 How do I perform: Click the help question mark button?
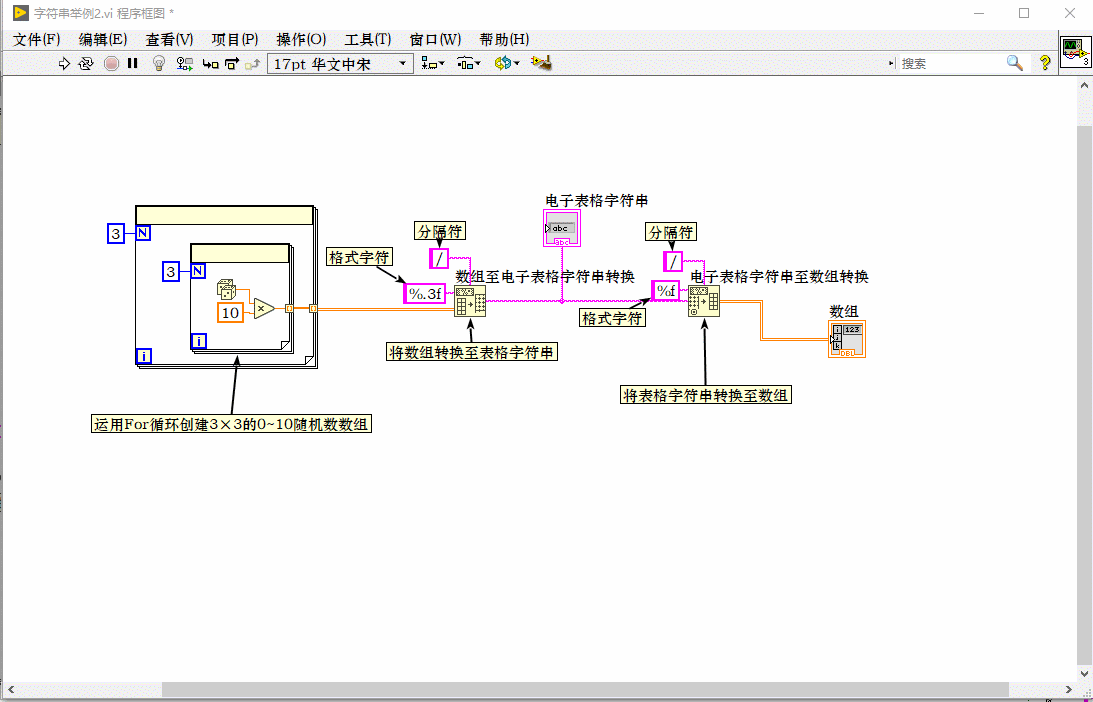[x=1044, y=63]
